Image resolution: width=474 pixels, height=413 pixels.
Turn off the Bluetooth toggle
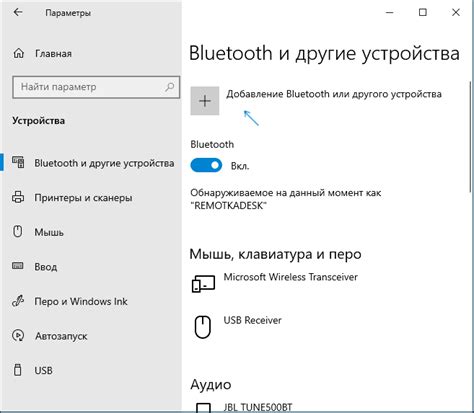206,165
